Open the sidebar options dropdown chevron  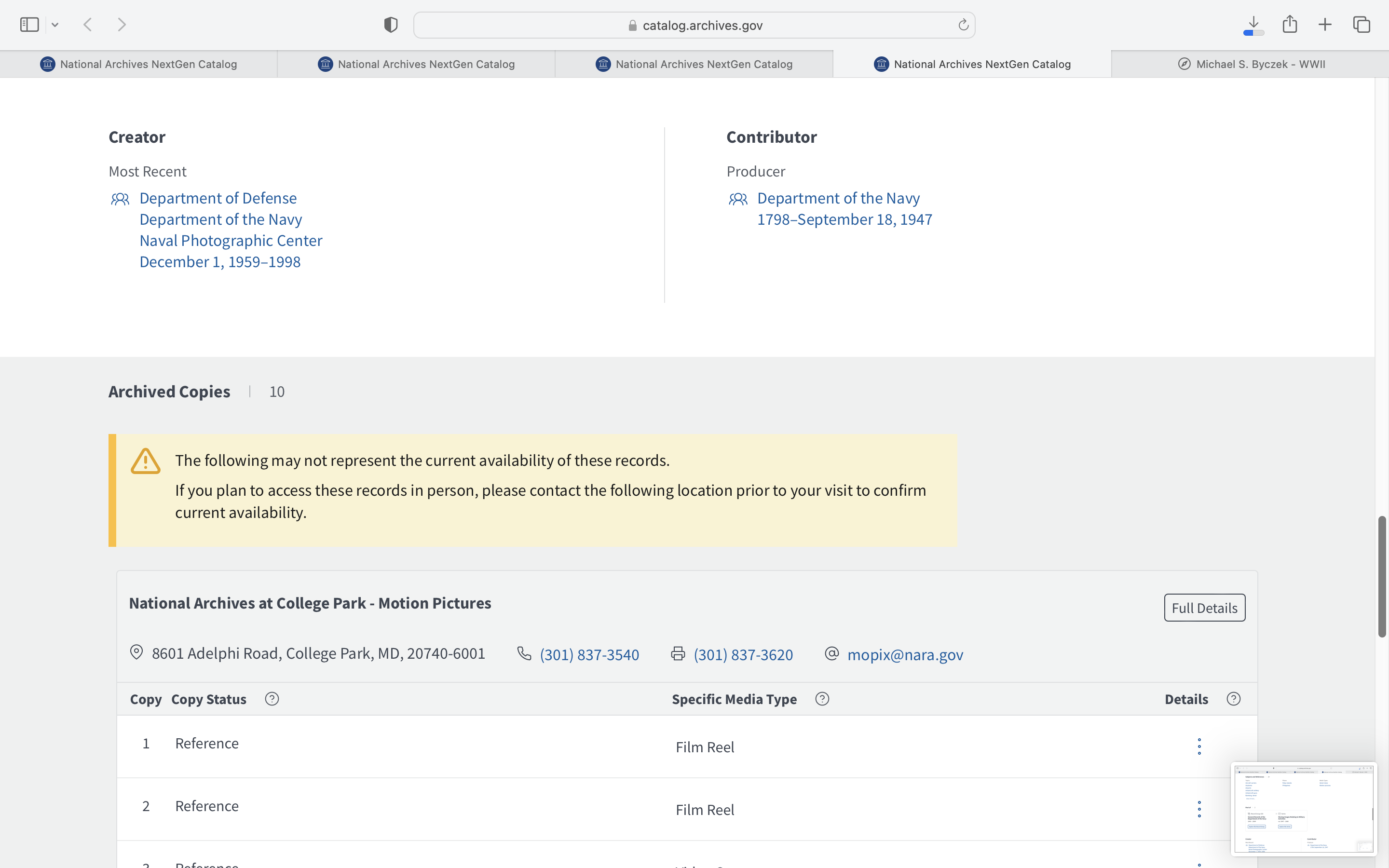tap(55, 25)
